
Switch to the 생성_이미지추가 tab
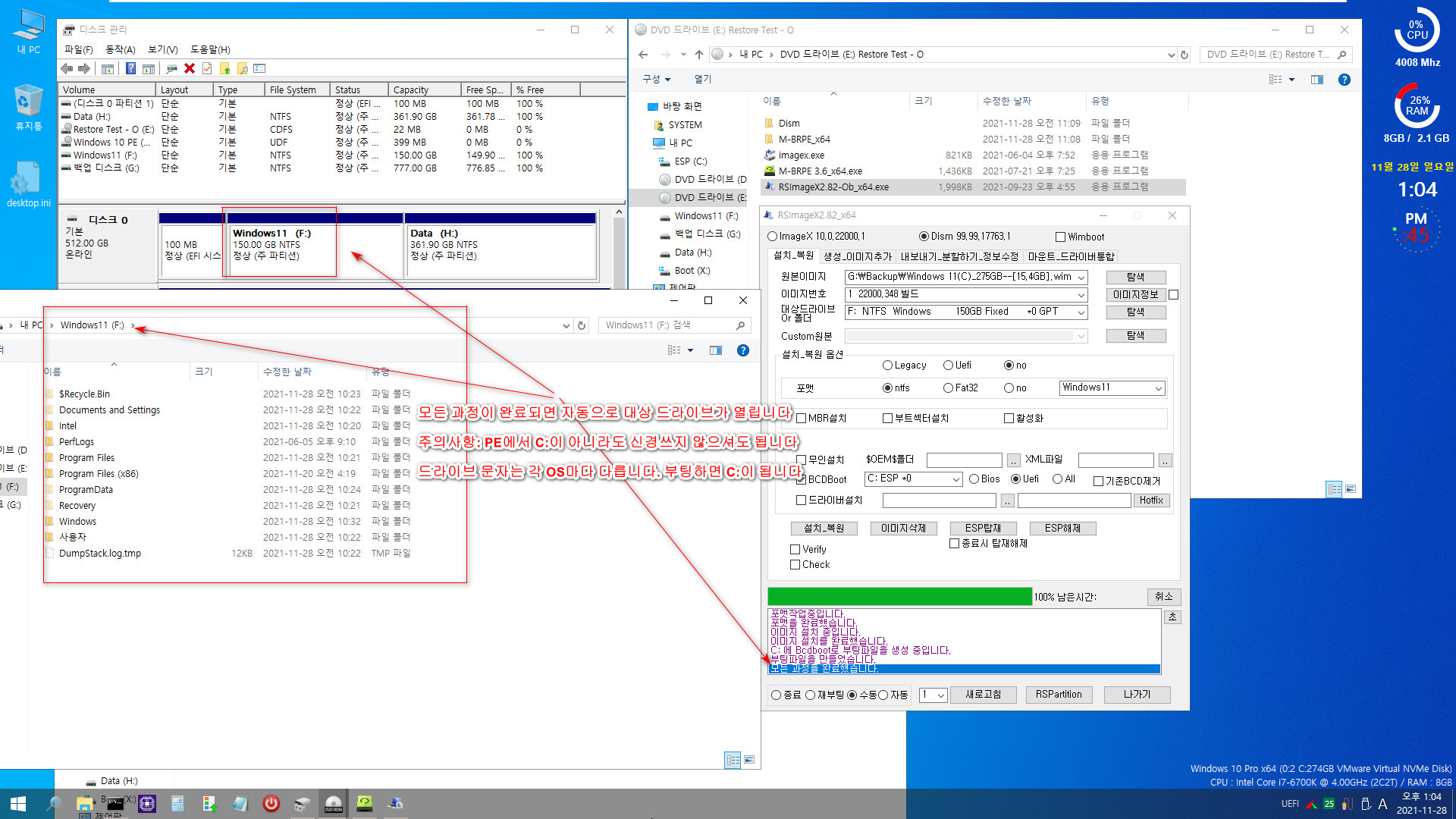(858, 257)
